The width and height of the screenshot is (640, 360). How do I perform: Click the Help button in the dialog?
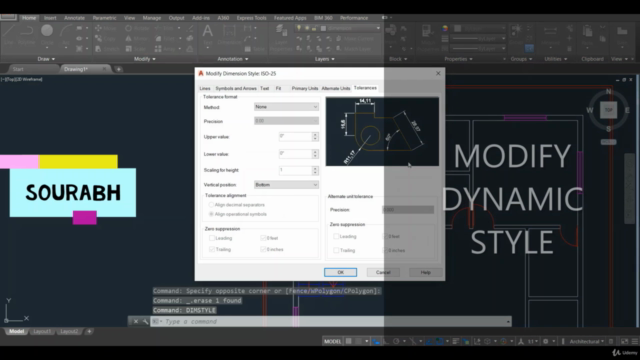click(426, 272)
